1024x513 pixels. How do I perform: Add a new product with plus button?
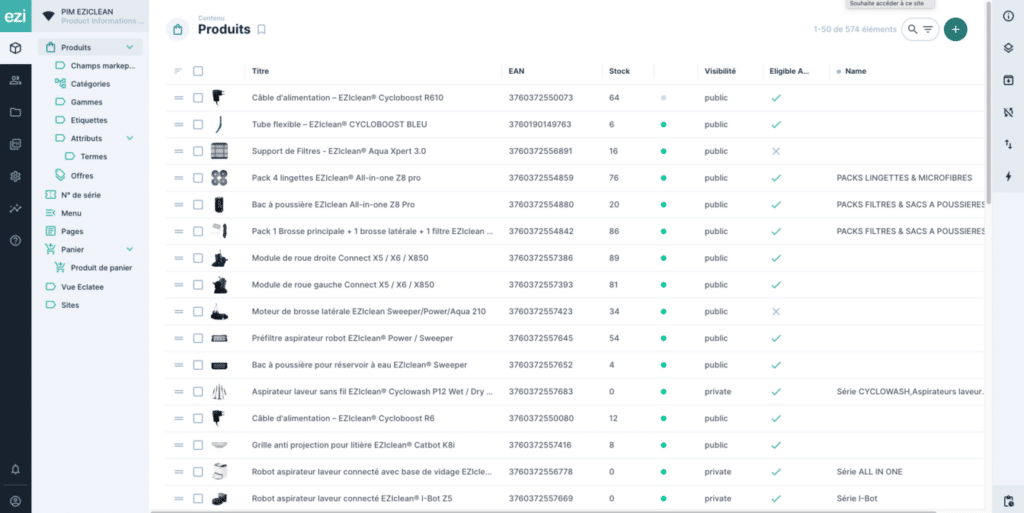click(x=955, y=29)
